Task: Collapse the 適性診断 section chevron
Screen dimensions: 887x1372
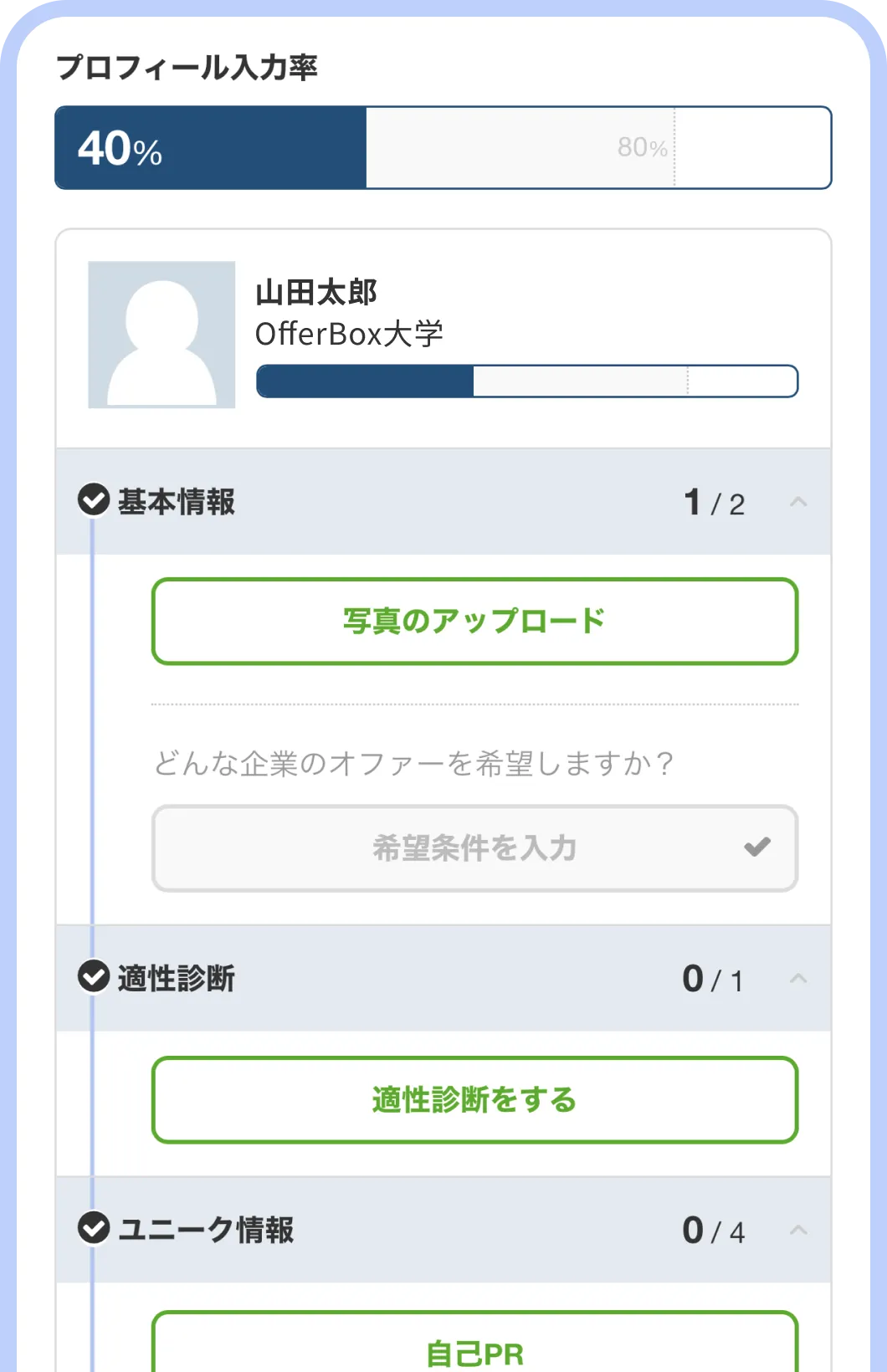Action: (798, 977)
